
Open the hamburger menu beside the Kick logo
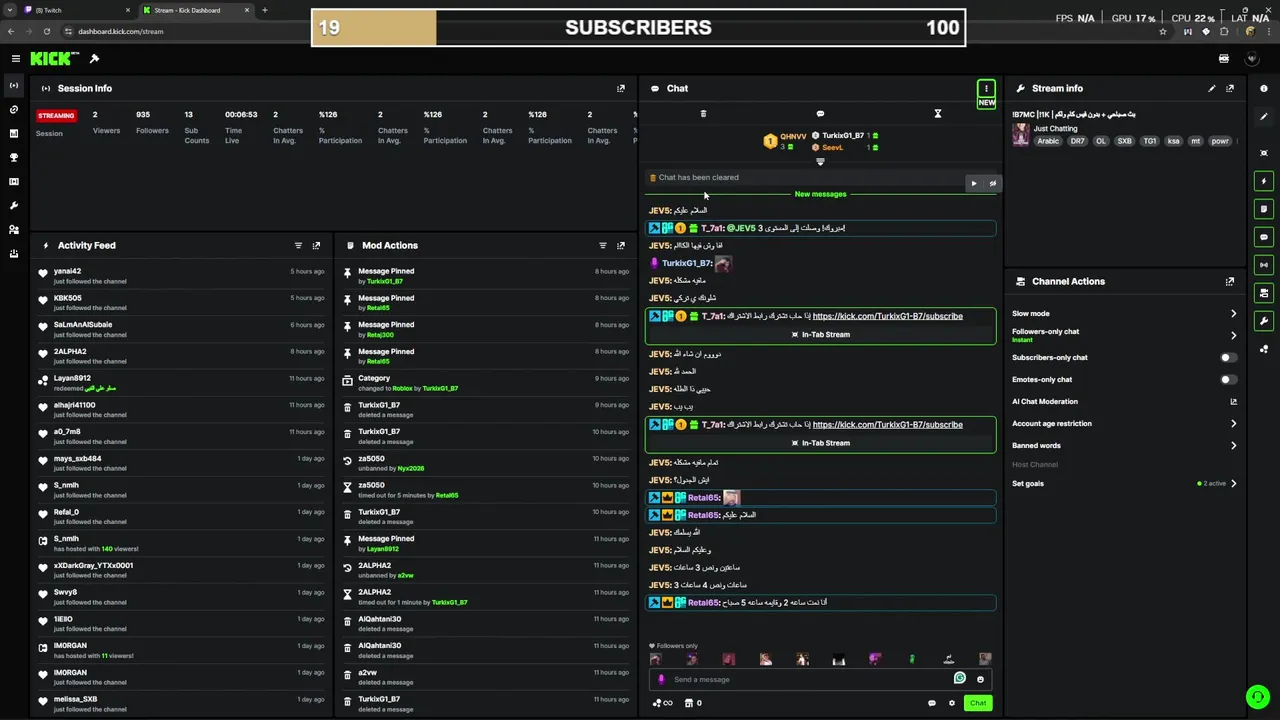coord(15,59)
